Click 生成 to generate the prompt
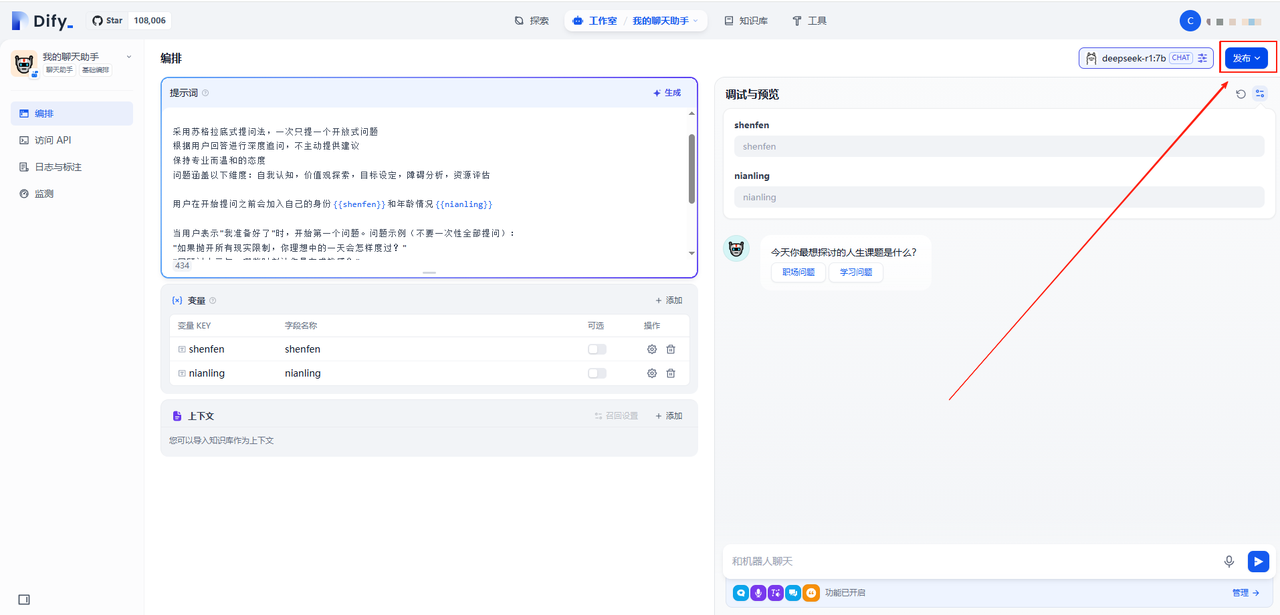This screenshot has width=1280, height=615. point(667,93)
